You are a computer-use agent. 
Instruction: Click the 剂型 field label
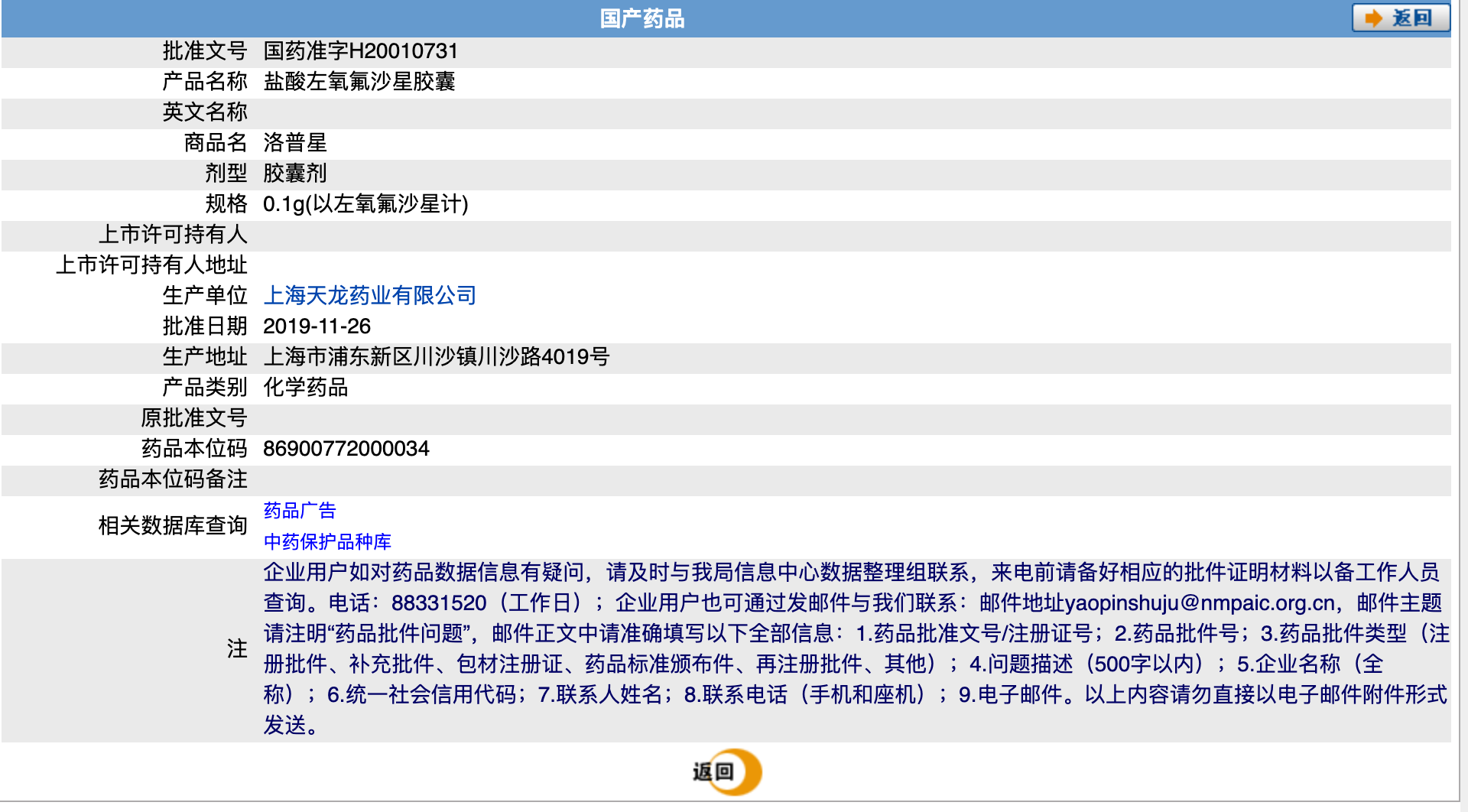pos(226,174)
